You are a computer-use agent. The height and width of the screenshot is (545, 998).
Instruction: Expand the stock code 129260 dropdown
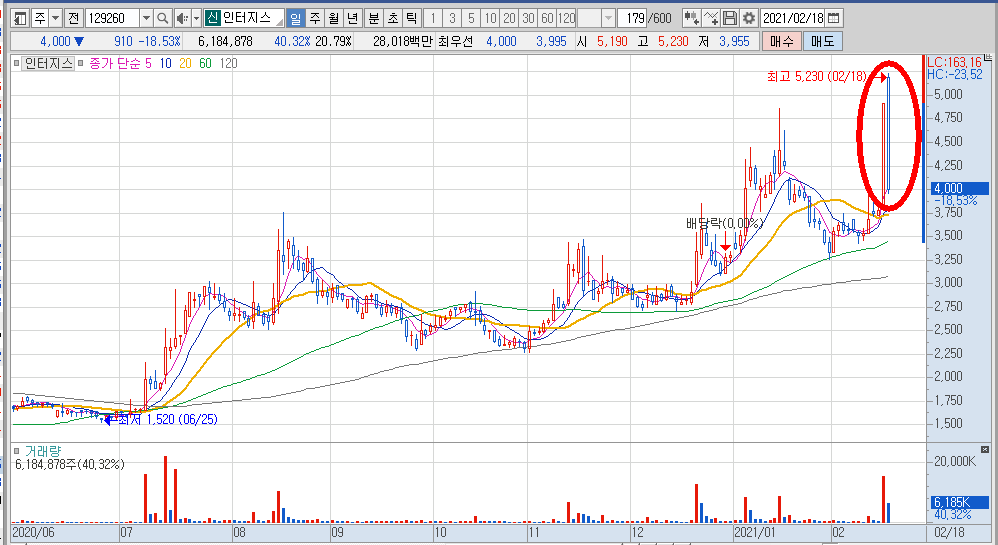click(146, 18)
